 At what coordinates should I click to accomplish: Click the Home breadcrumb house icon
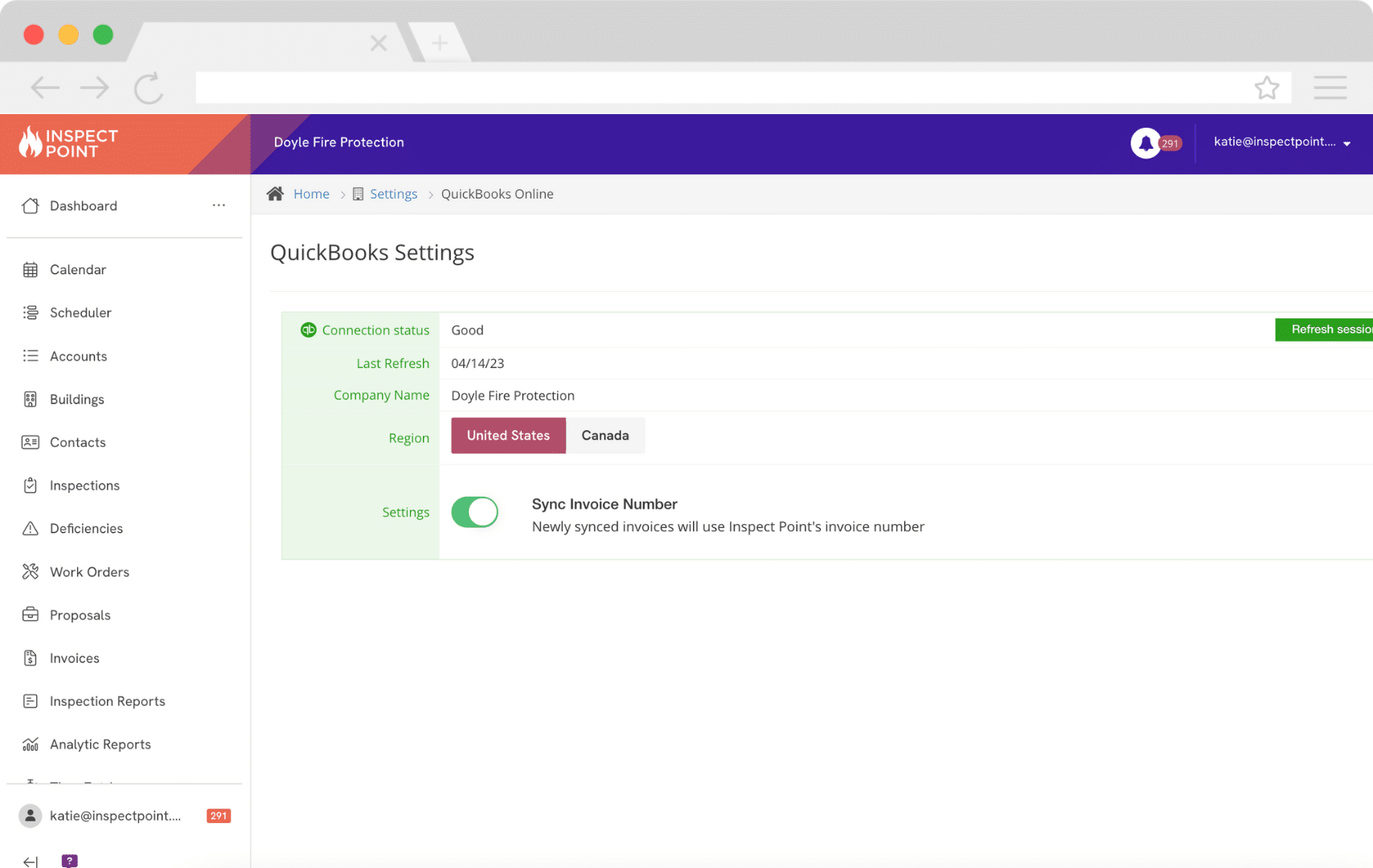pyautogui.click(x=276, y=194)
